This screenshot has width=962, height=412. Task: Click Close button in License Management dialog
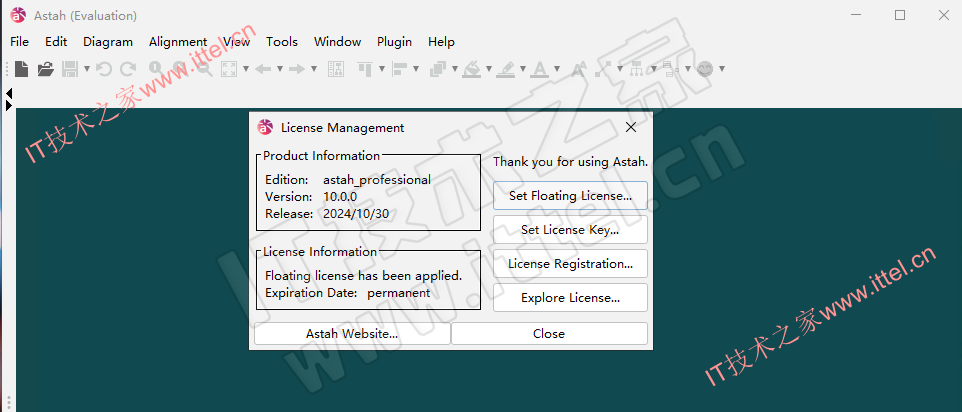[x=549, y=334]
